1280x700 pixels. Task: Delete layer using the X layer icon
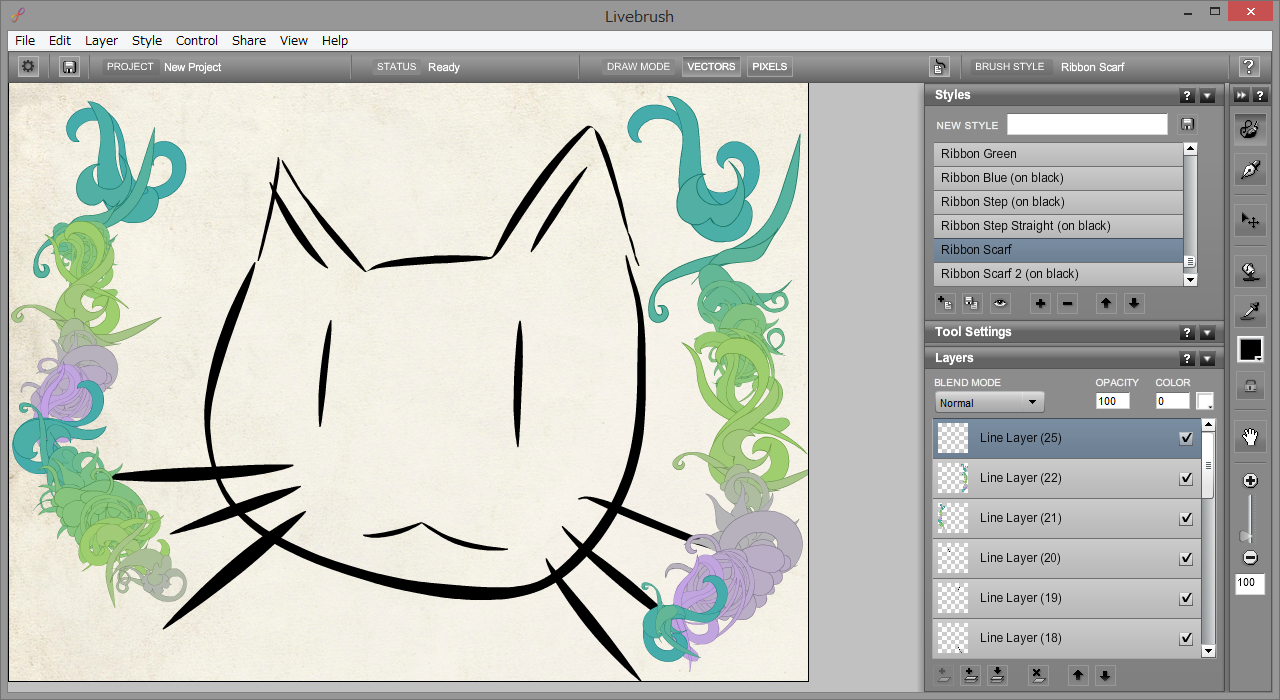coord(1037,675)
